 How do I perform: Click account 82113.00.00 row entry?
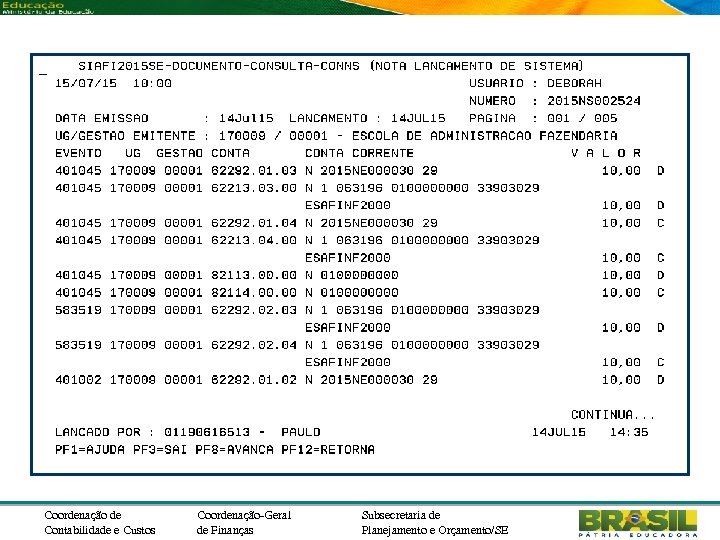point(254,275)
